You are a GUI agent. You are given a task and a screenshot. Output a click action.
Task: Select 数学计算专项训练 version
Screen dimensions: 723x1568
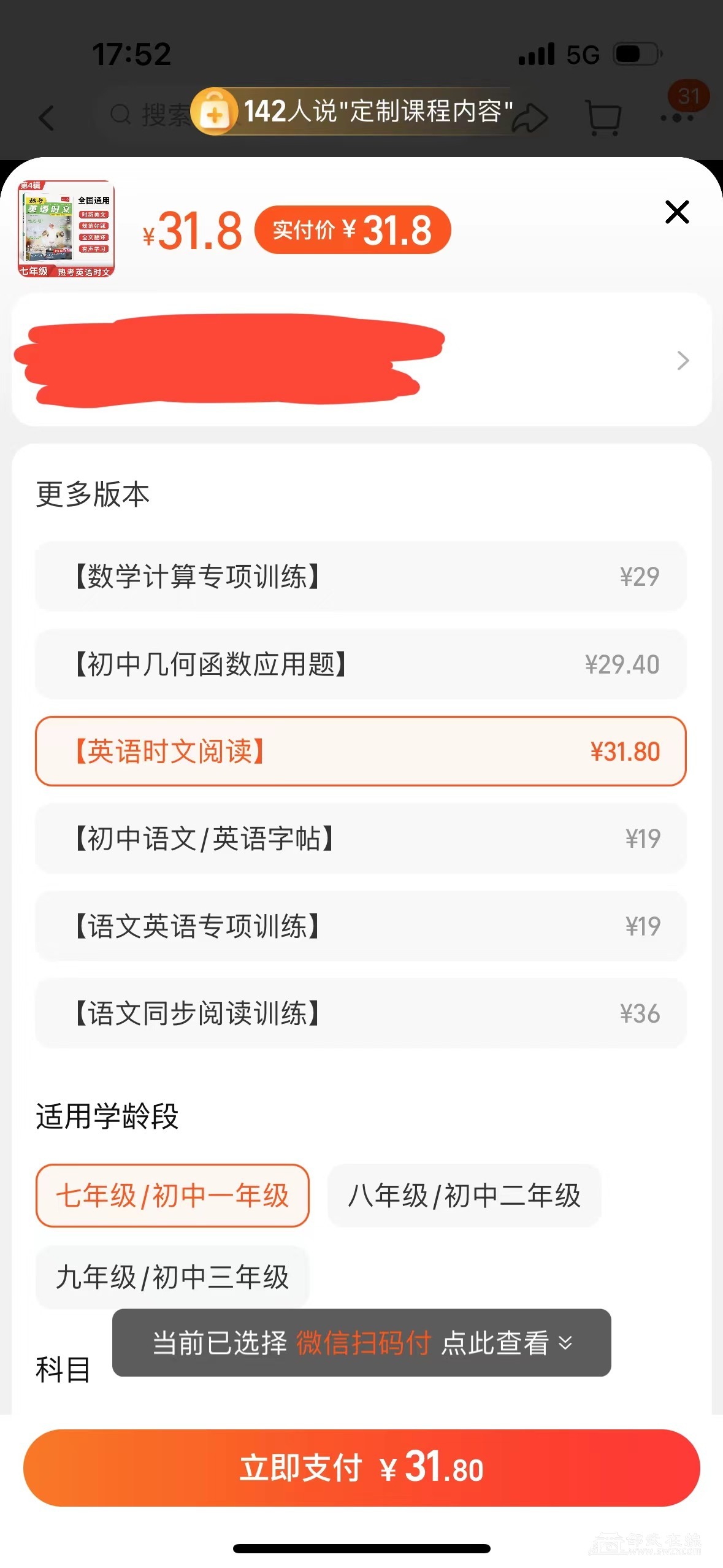pyautogui.click(x=361, y=576)
